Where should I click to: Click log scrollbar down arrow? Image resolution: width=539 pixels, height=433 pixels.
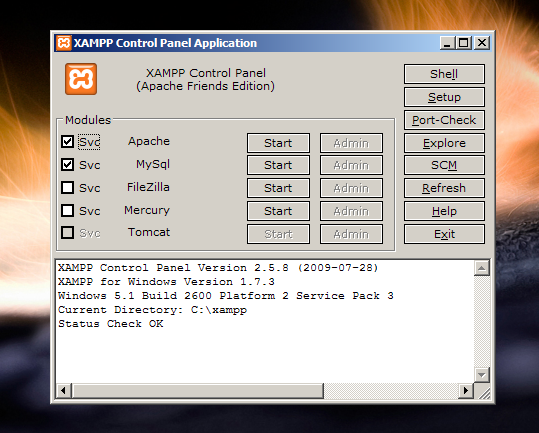click(x=482, y=375)
